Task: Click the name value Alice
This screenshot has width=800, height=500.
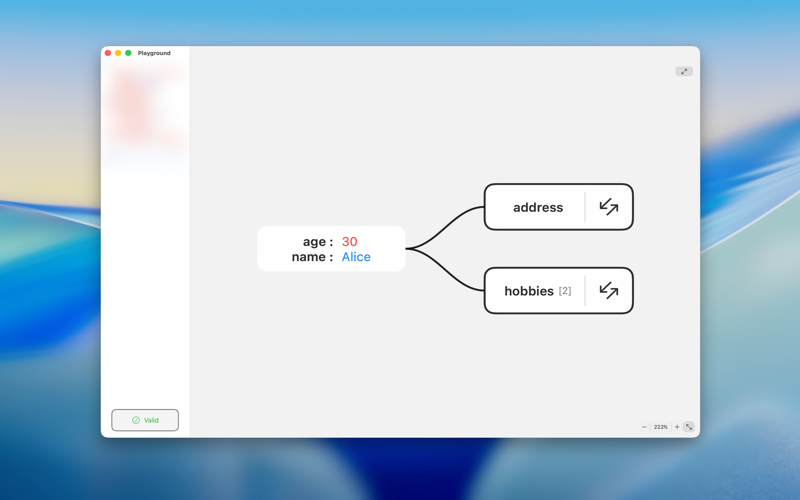Action: (356, 257)
